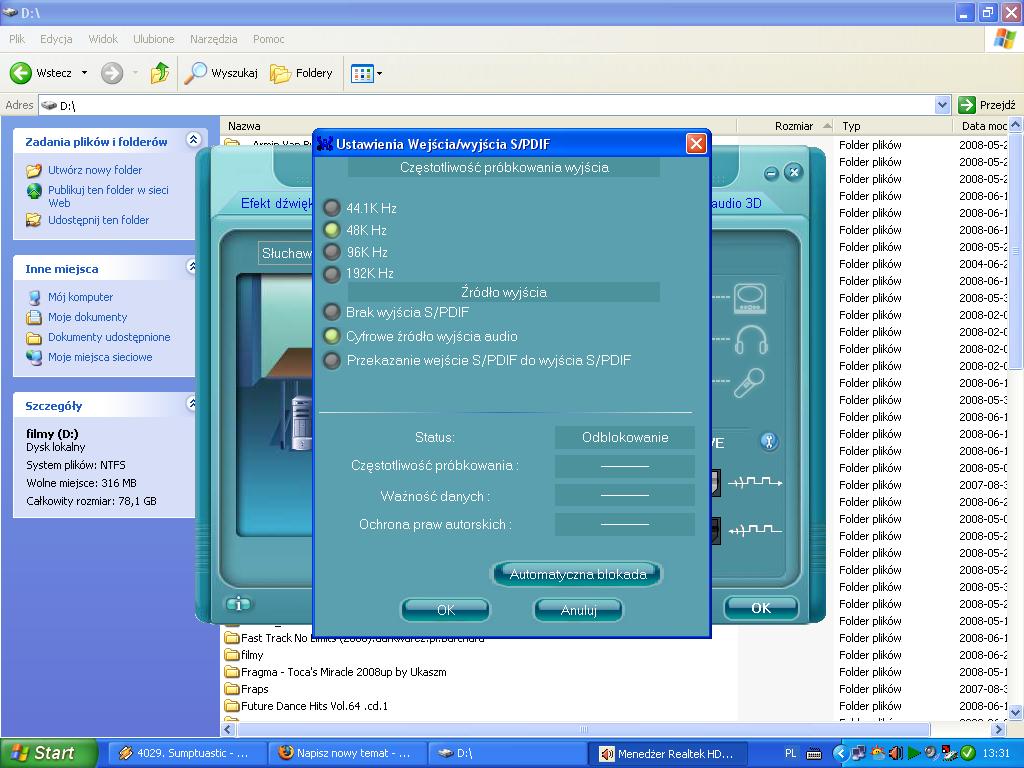This screenshot has height=768, width=1024.
Task: Go back with the Wstecz arrow icon
Action: 21,73
